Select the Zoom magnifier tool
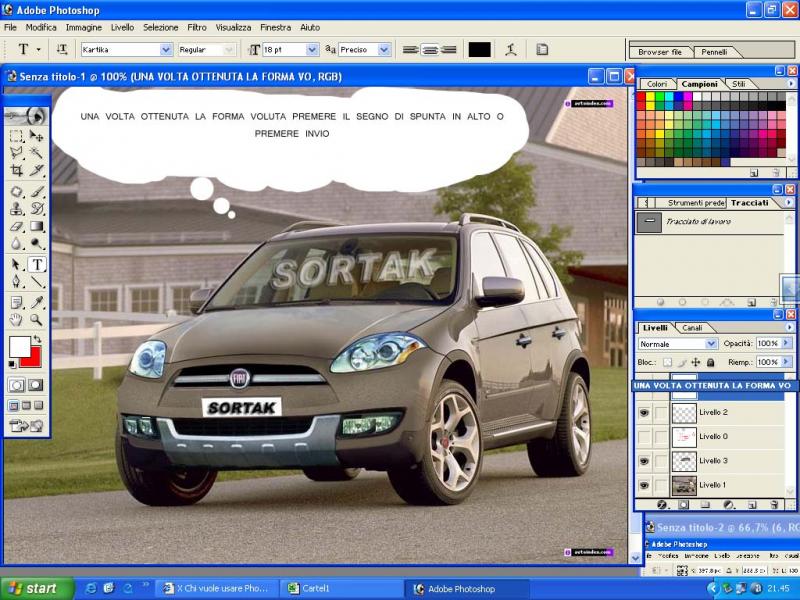The width and height of the screenshot is (800, 600). 36,320
